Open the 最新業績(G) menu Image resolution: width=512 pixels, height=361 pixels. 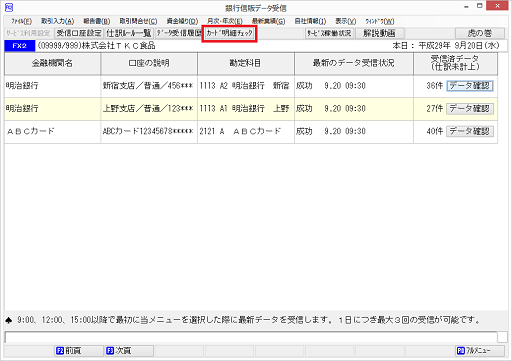coord(268,21)
